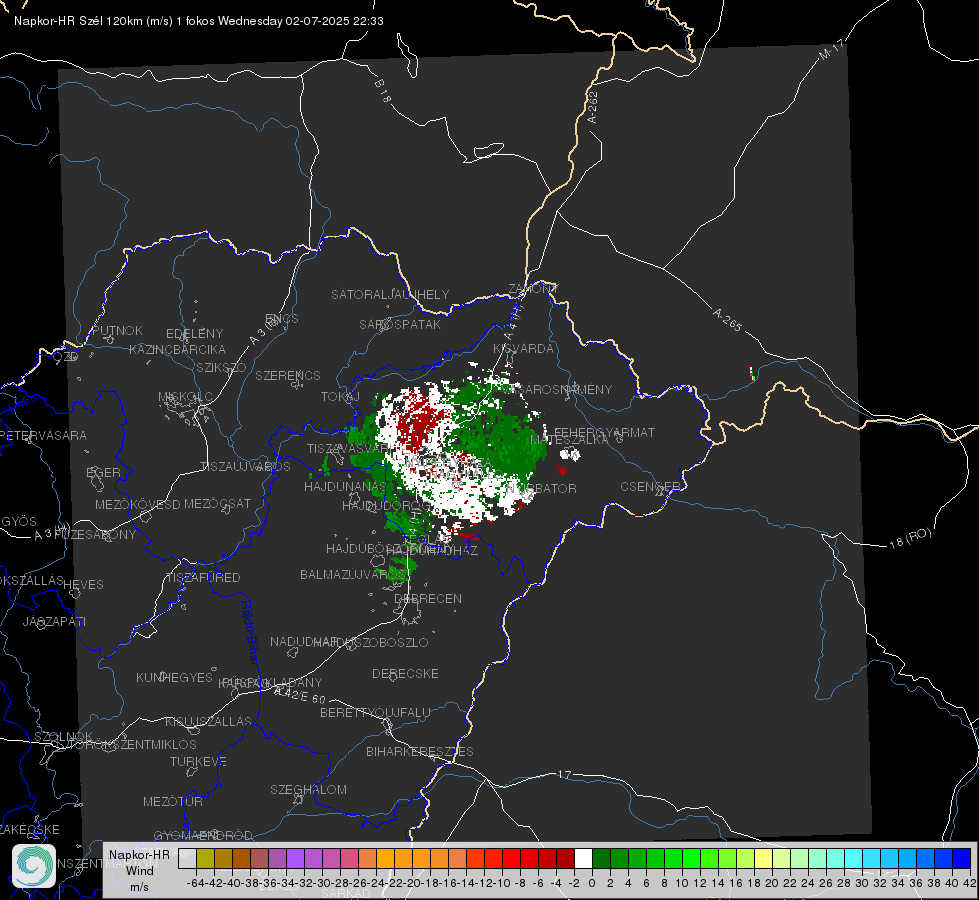This screenshot has height=900, width=979.
Task: Select the BIHARKERESZTES label
Action: pyautogui.click(x=420, y=751)
